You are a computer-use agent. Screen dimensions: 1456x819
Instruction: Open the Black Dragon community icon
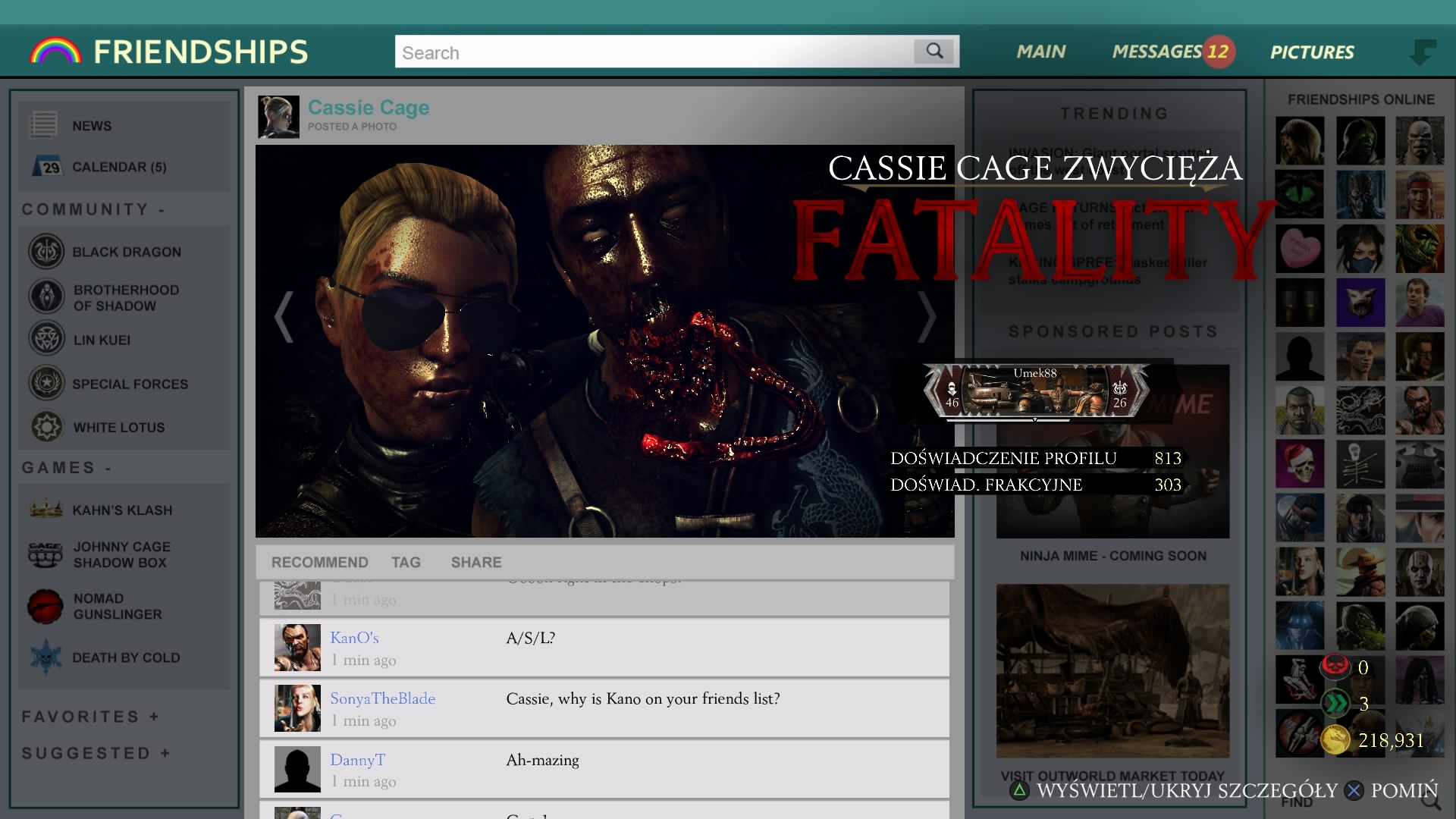coord(46,252)
